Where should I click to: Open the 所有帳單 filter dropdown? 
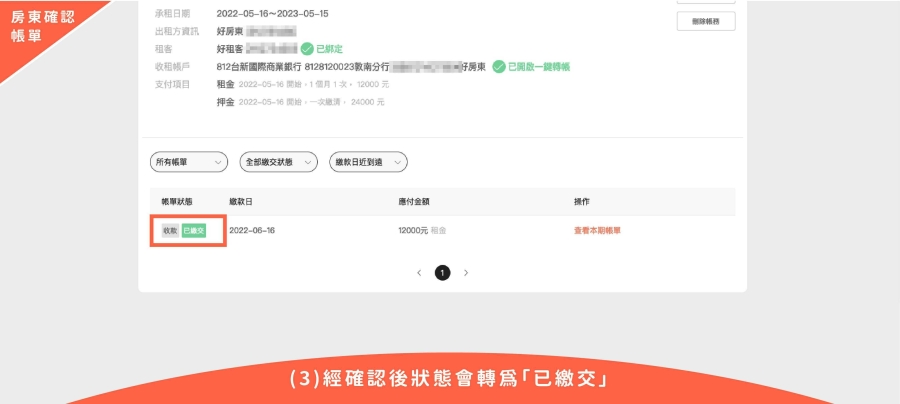pos(189,162)
